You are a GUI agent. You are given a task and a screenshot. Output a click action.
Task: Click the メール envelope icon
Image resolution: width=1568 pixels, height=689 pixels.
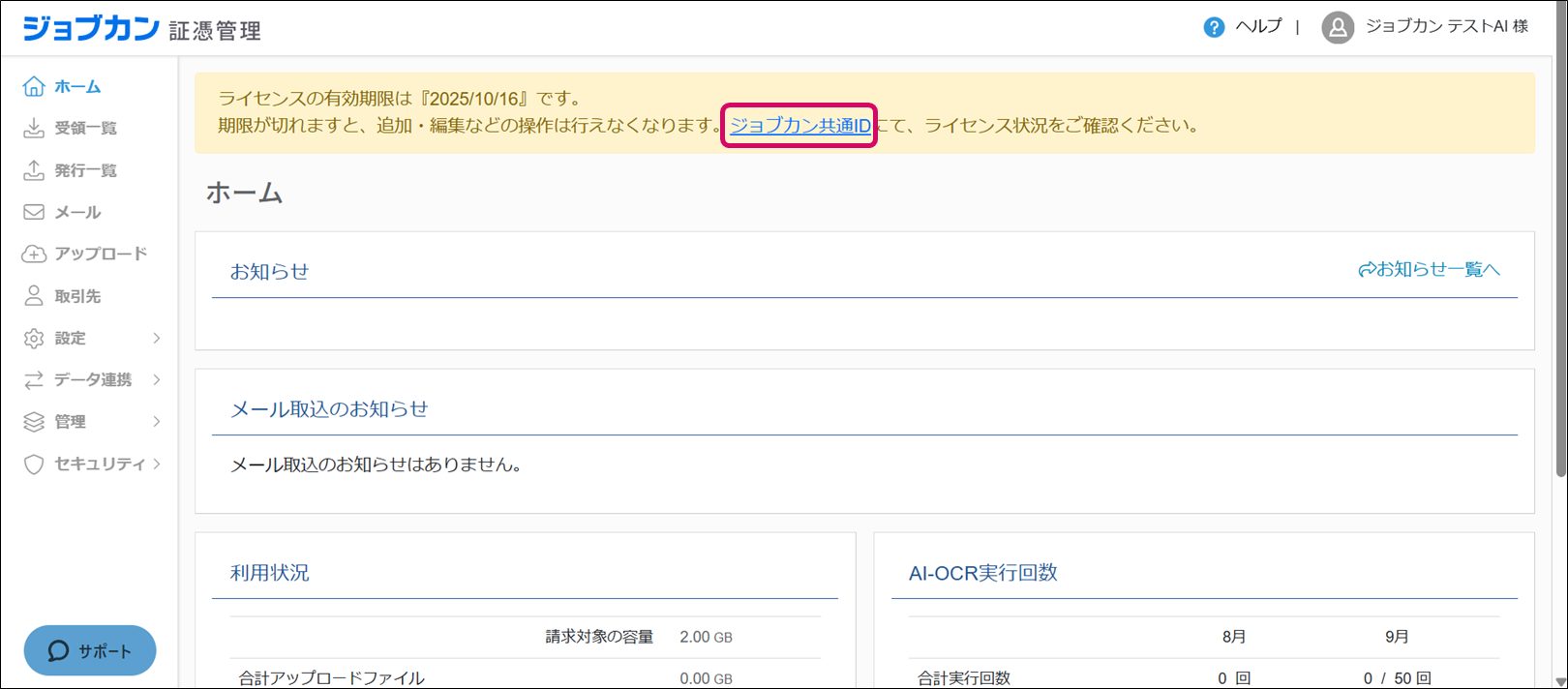[x=34, y=212]
